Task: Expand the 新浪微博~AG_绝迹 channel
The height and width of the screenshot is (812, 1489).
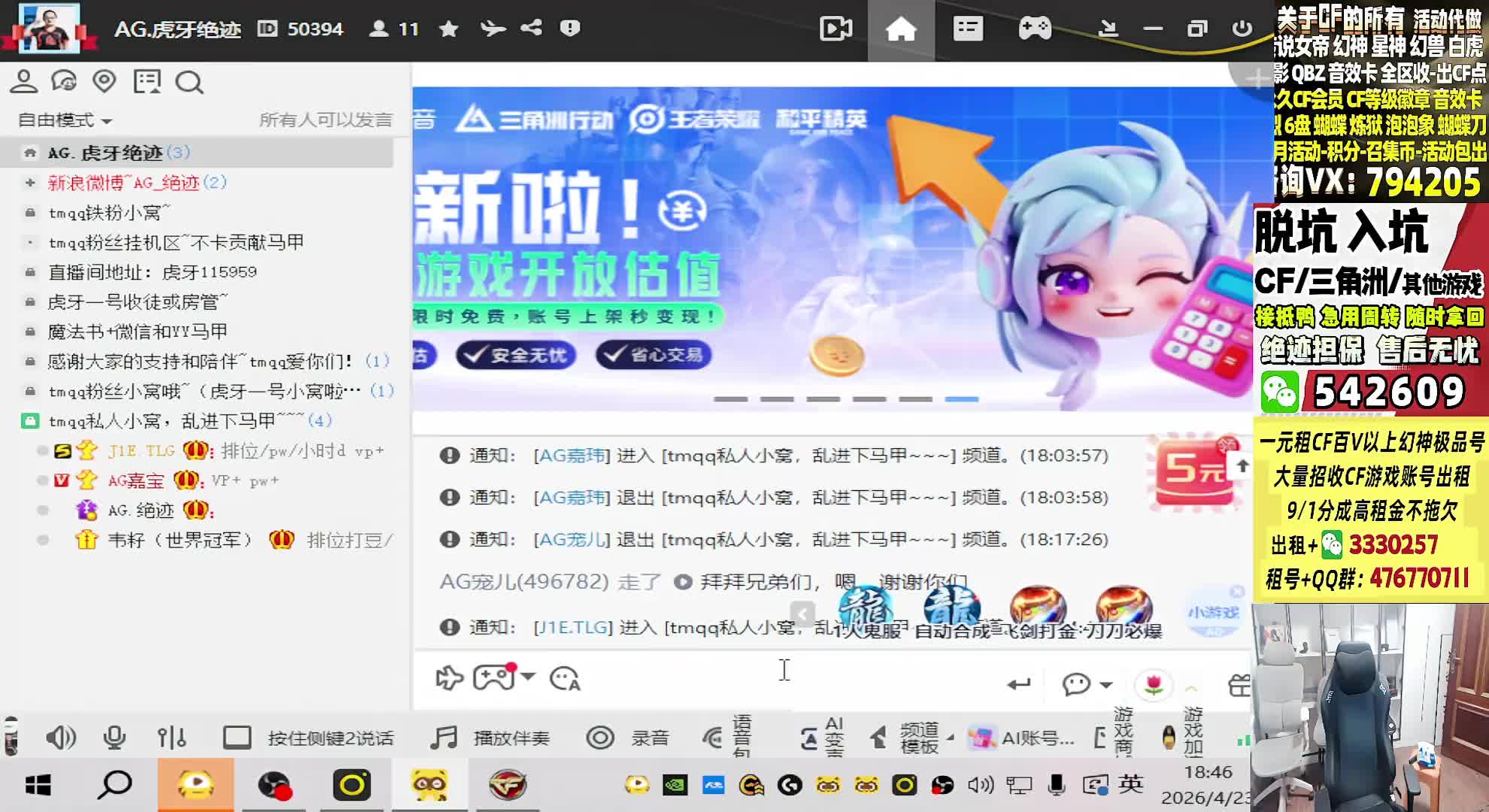Action: coord(30,183)
